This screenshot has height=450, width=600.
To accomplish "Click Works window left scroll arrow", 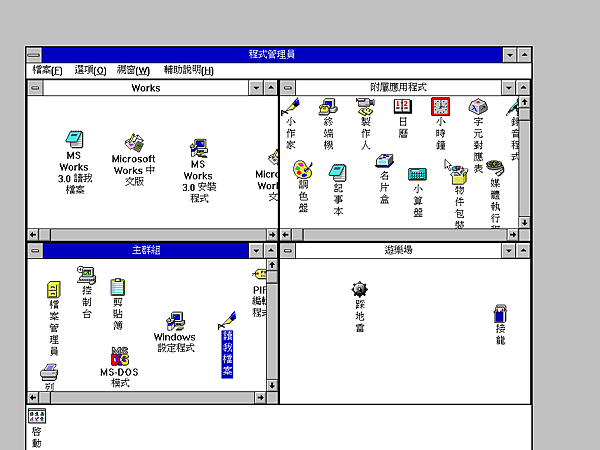I will click(33, 235).
